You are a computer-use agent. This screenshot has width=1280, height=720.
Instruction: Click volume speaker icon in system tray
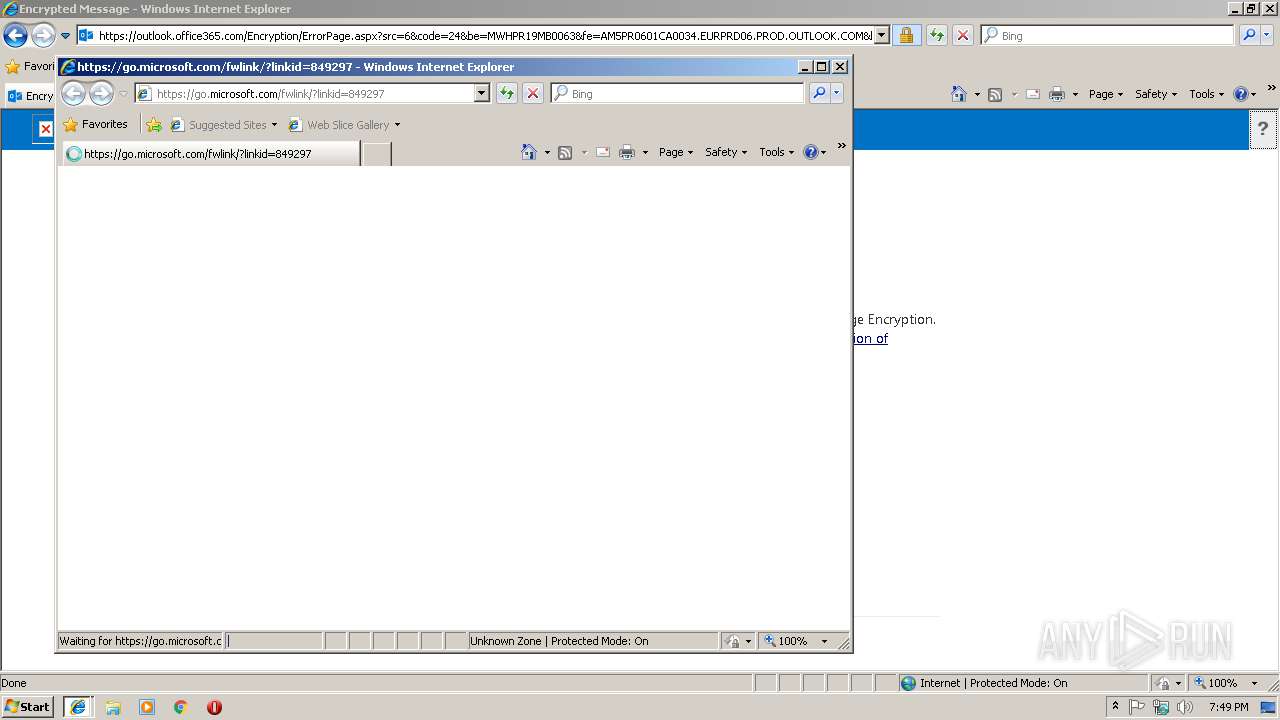[1185, 707]
